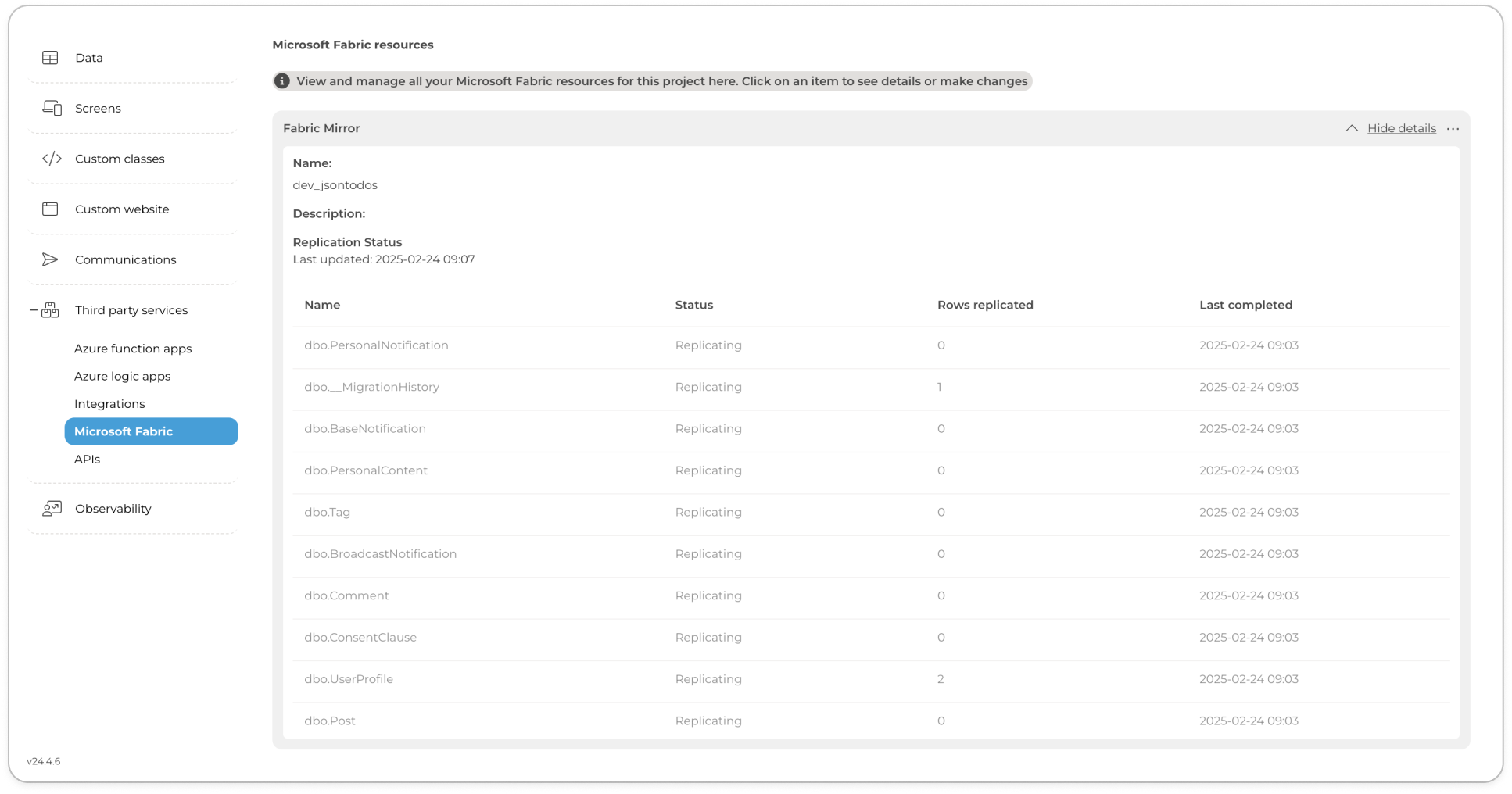Click the Custom website browser icon

click(x=50, y=209)
